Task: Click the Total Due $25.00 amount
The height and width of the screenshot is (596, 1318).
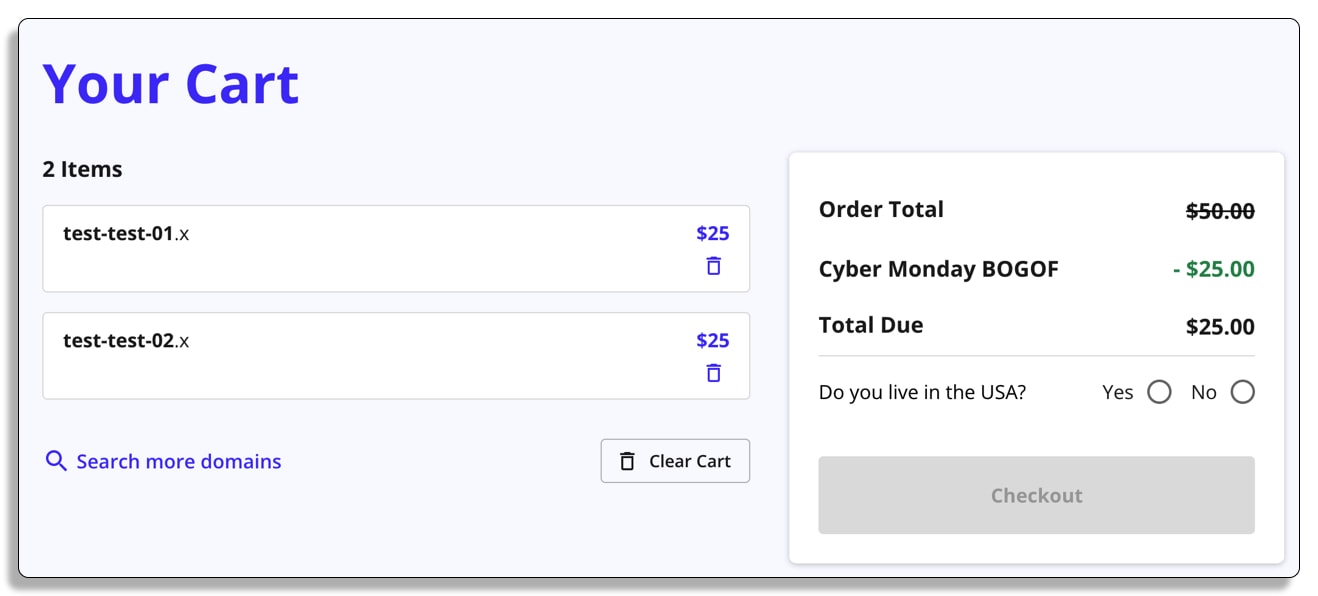Action: (x=1220, y=327)
